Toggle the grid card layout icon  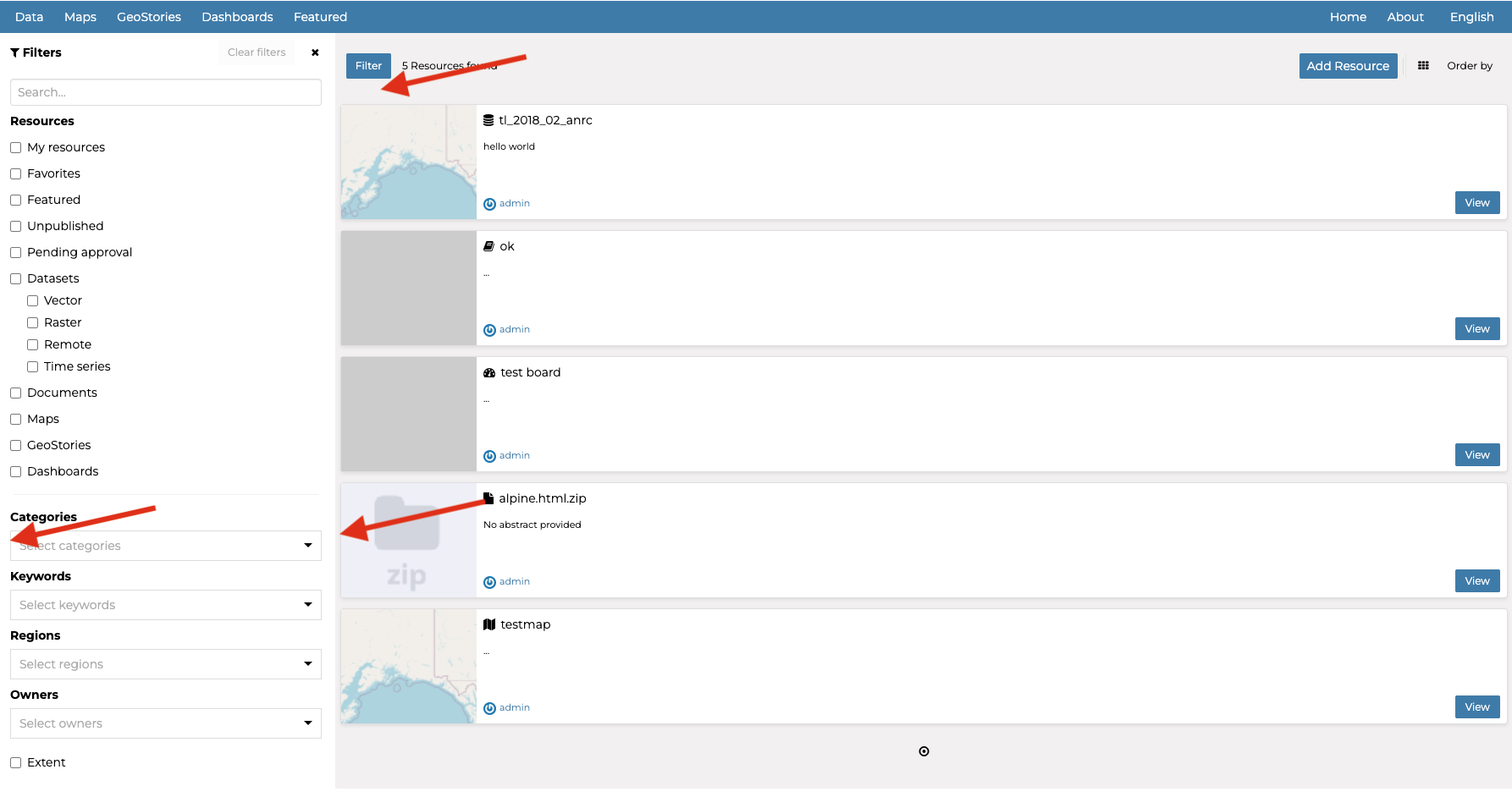coord(1423,66)
